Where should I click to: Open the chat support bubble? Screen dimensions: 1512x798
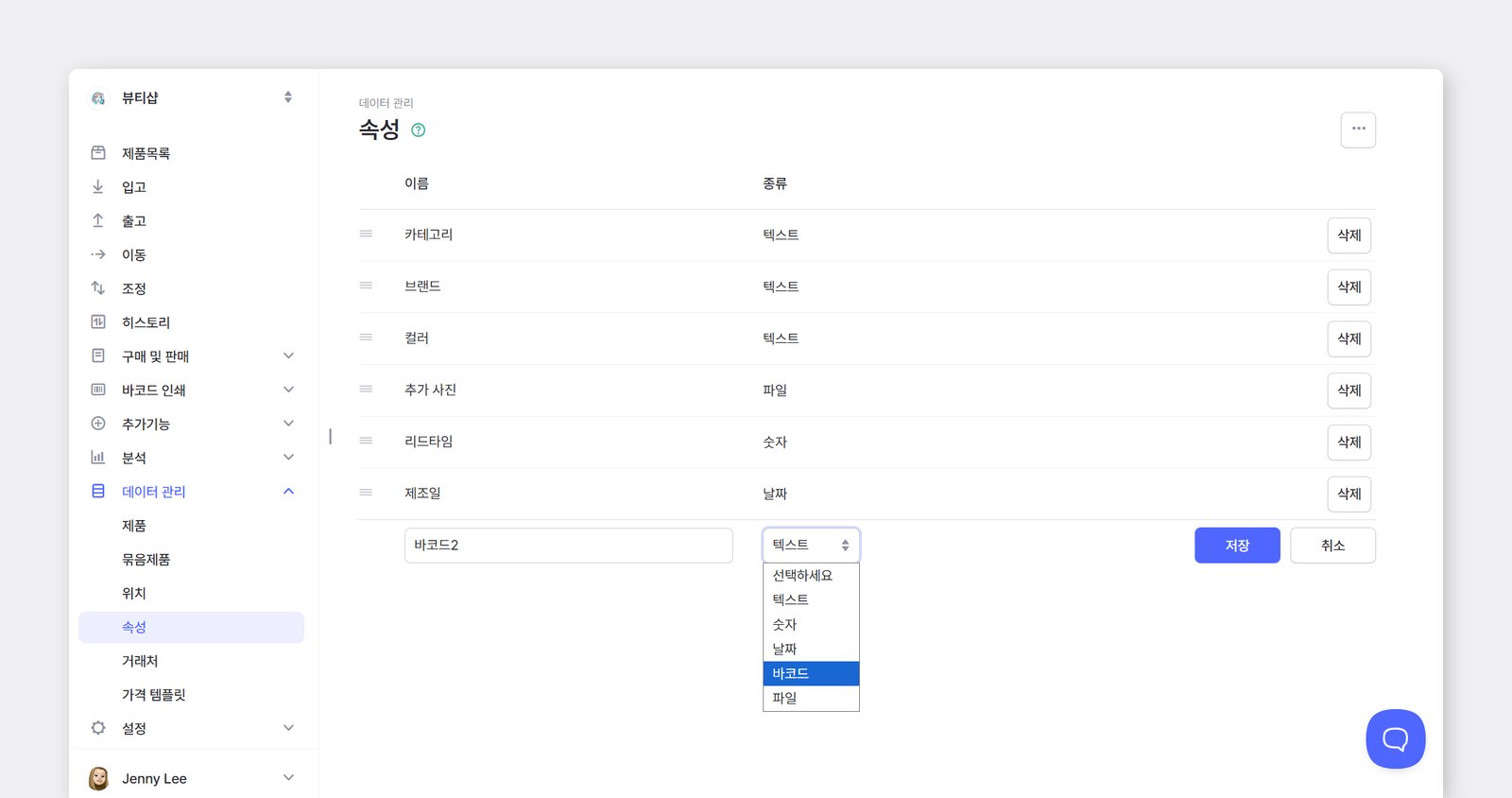1396,738
